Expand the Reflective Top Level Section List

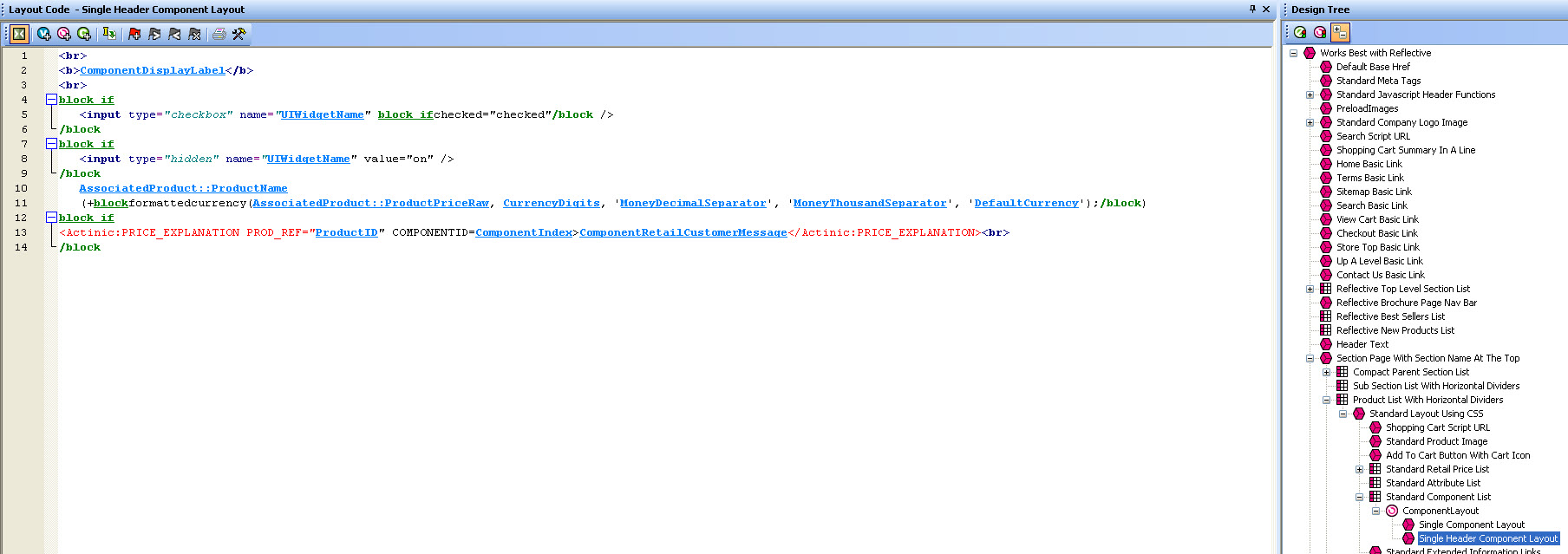coord(1310,289)
